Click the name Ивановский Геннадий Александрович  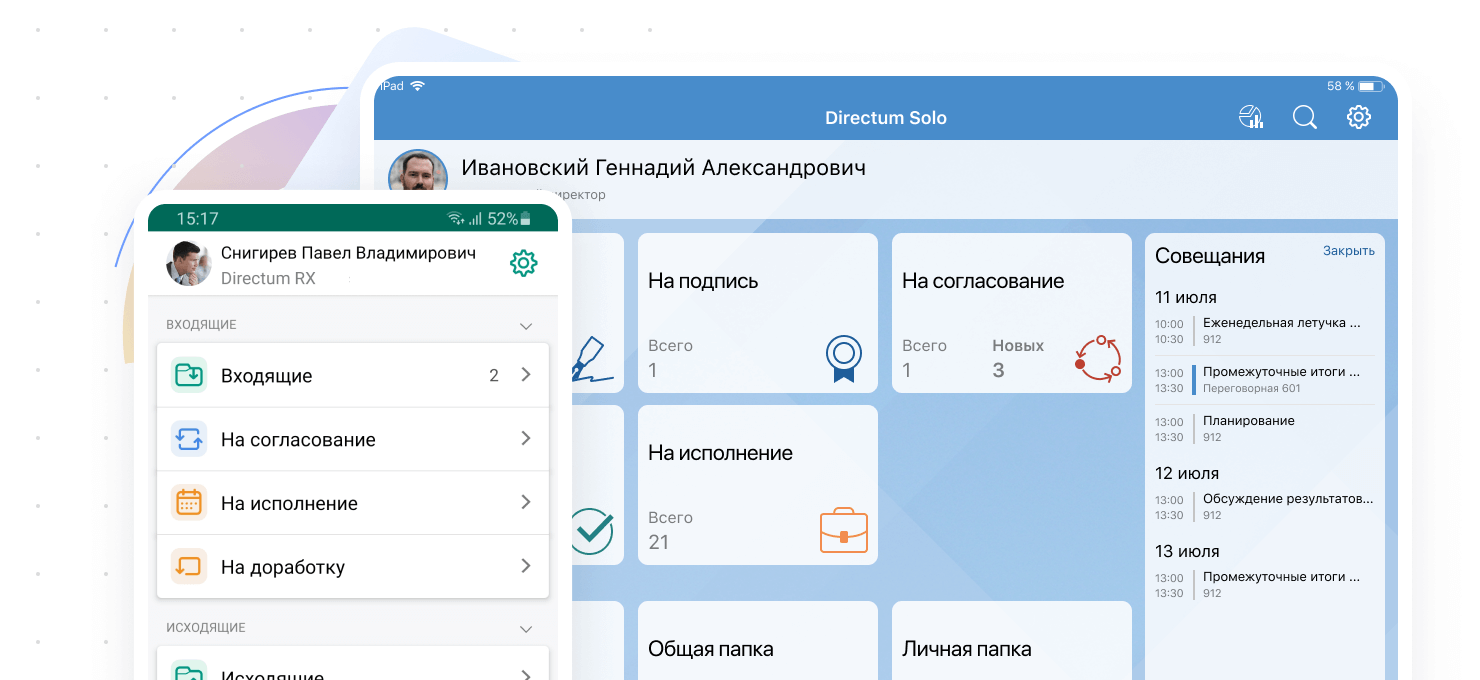click(x=663, y=167)
